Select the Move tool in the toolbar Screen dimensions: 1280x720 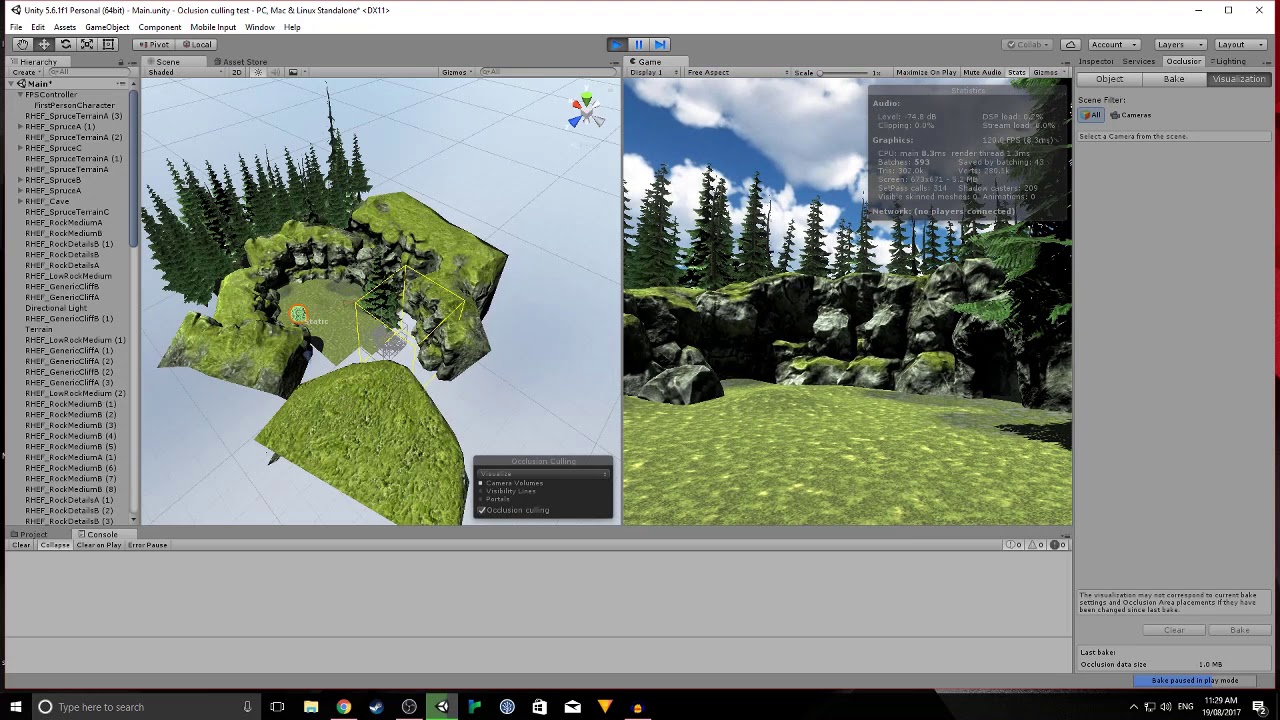(44, 44)
